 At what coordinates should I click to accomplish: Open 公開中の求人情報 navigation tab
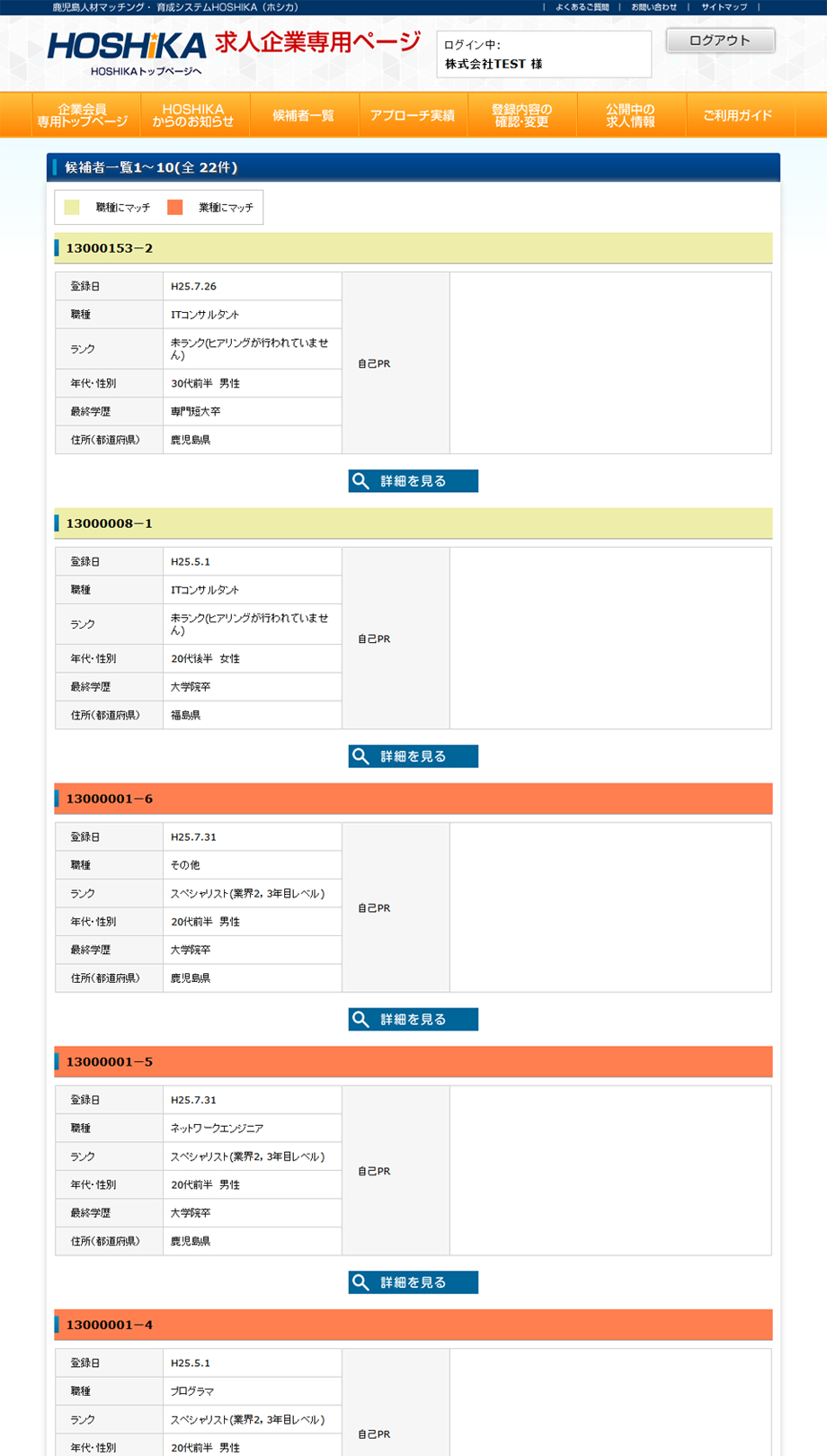point(630,115)
